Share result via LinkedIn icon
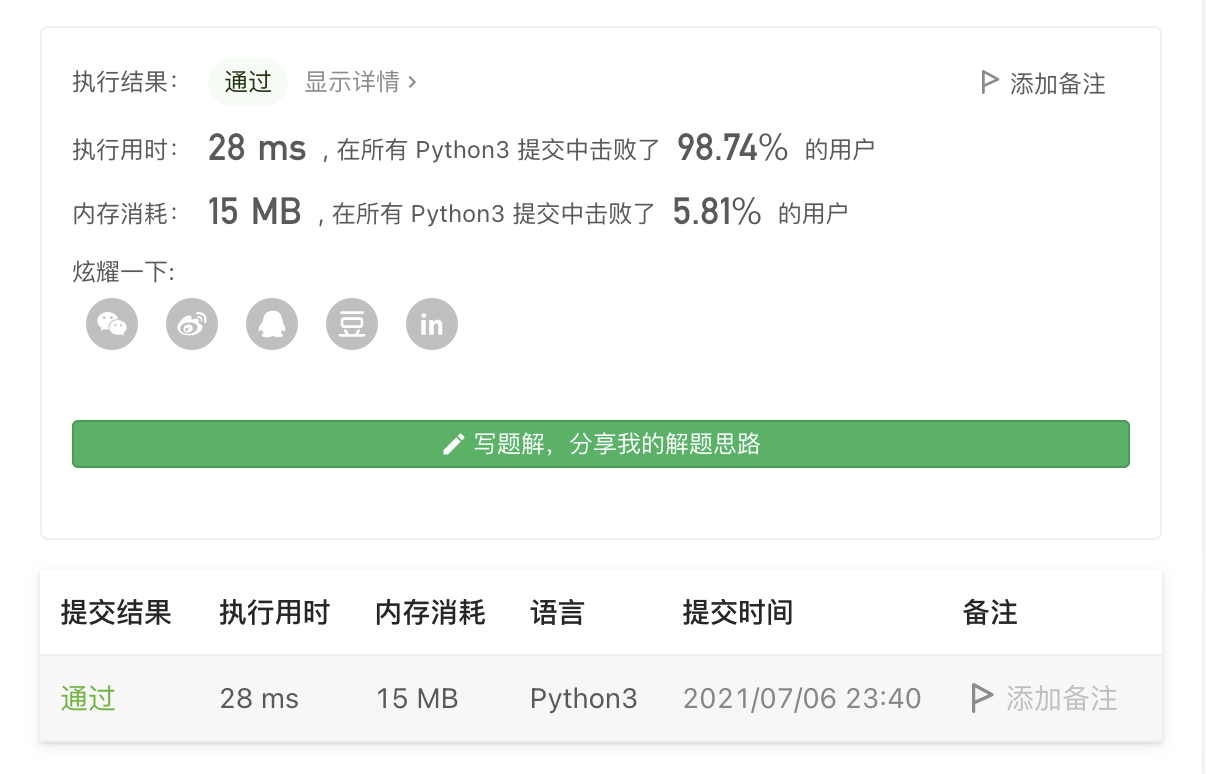 tap(432, 324)
